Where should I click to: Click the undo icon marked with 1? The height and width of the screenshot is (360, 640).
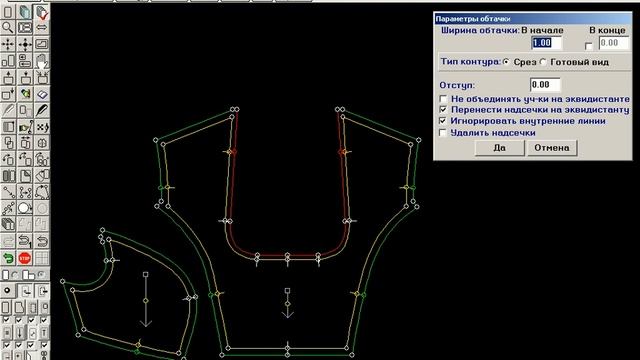tap(25, 241)
